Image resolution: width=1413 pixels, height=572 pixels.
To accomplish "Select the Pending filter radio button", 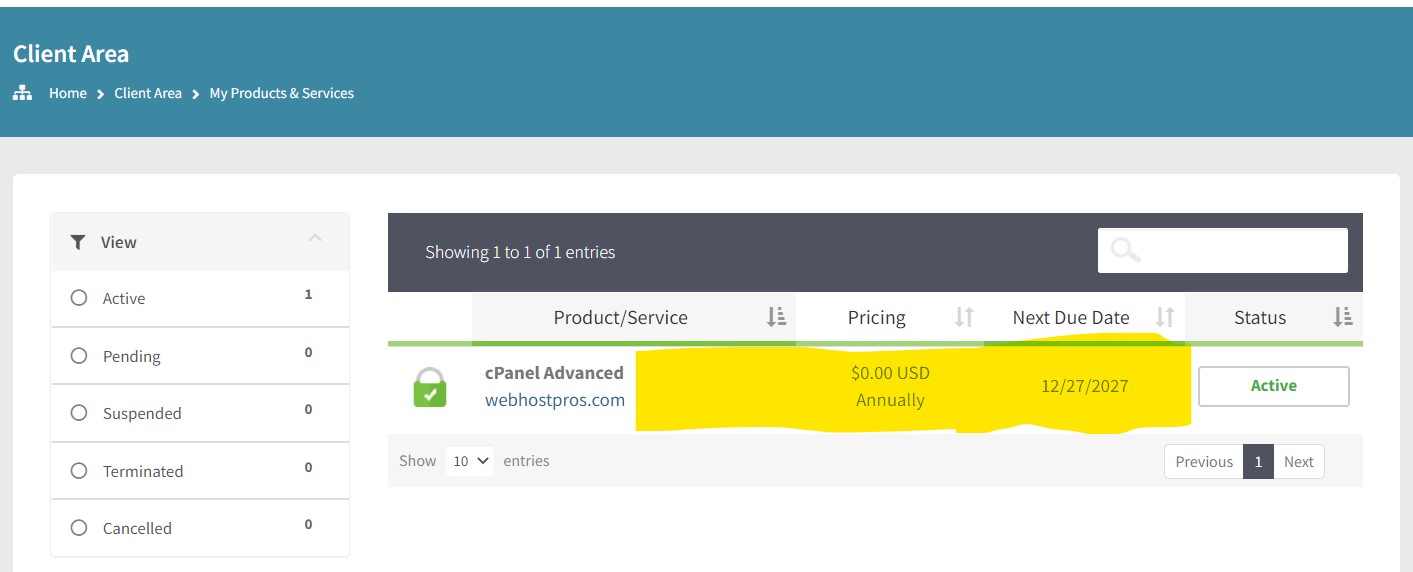I will (79, 356).
